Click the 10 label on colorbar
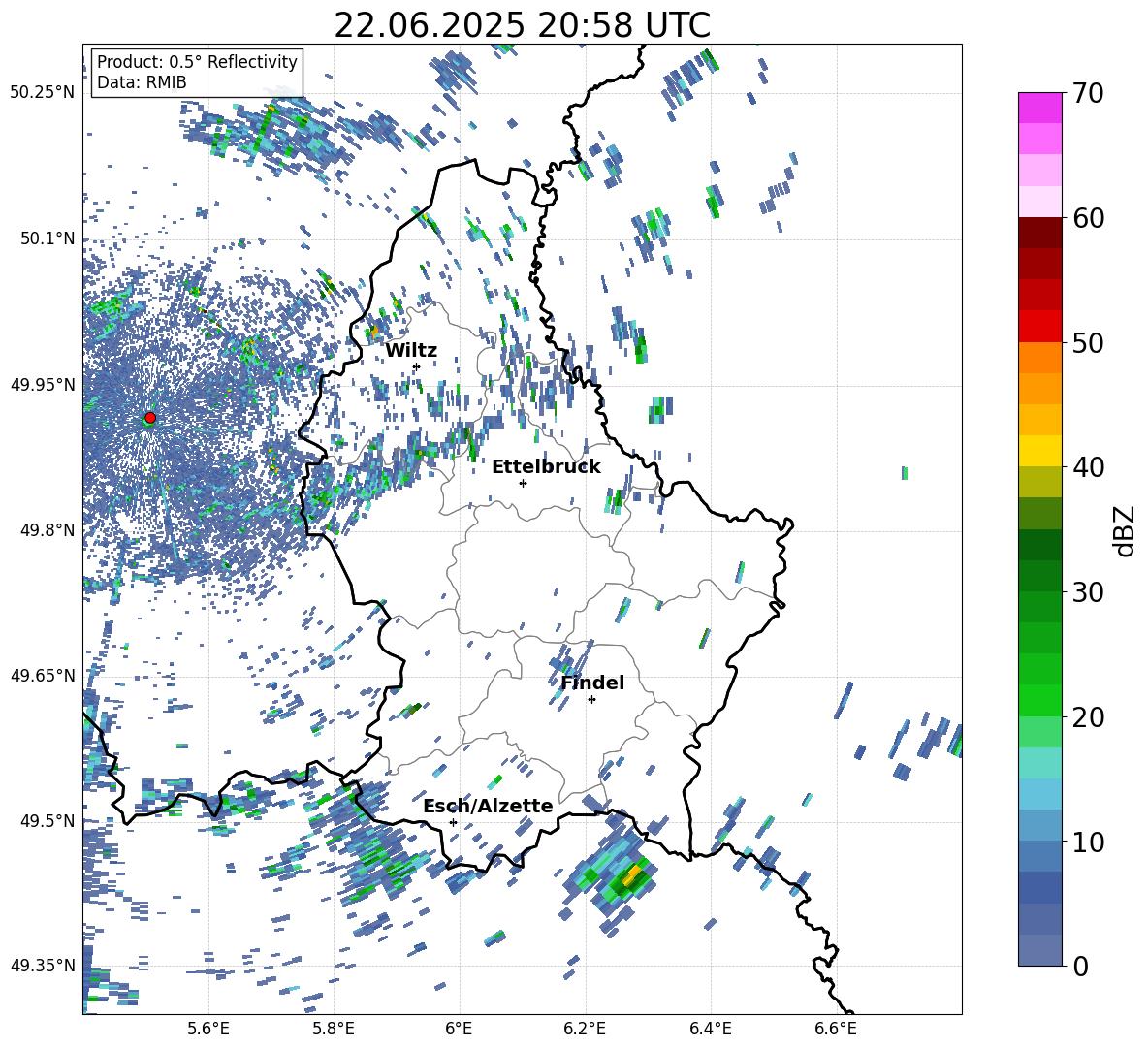This screenshot has width=1148, height=1048. [1087, 841]
